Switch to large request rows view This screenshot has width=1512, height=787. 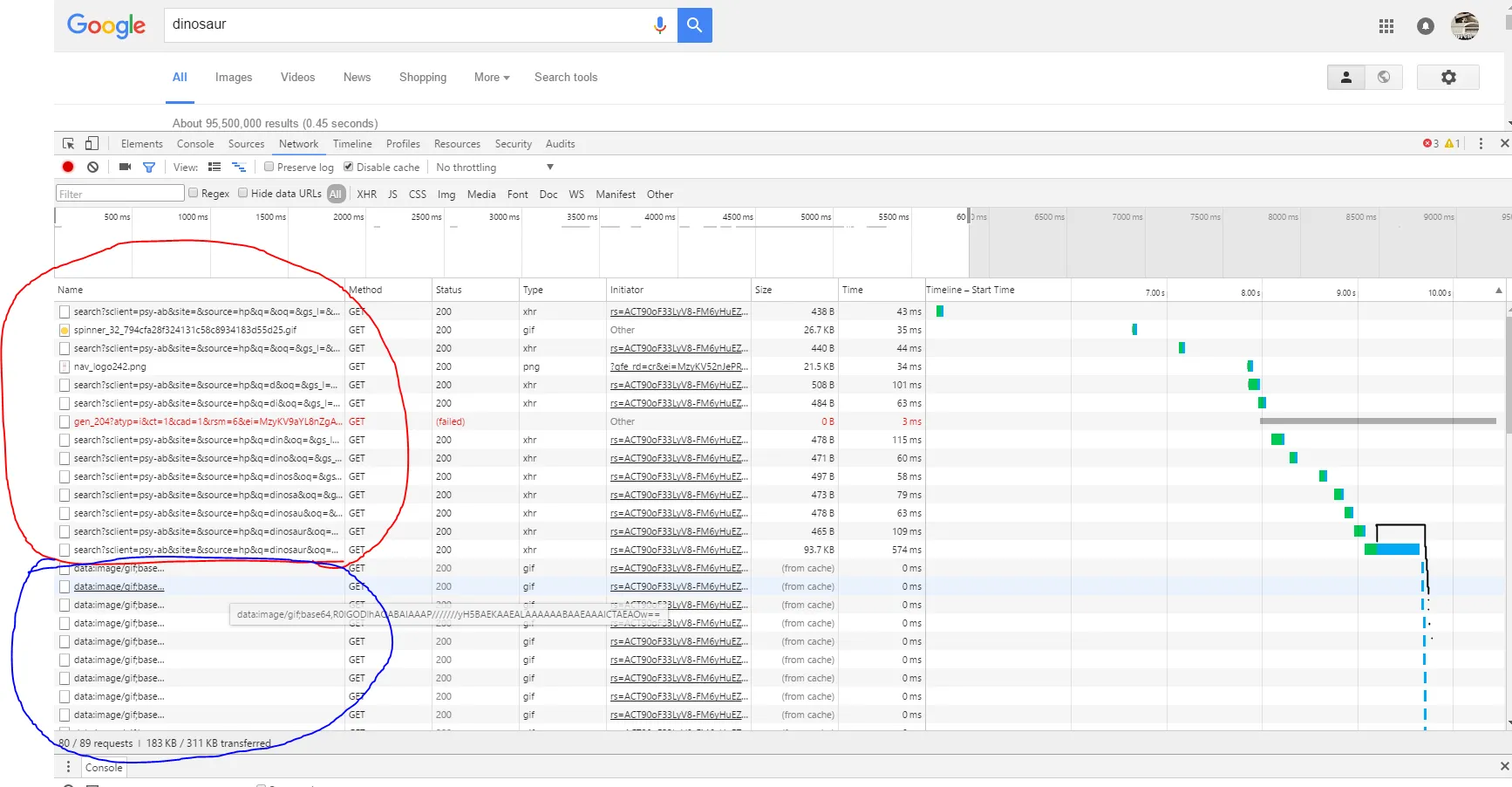pyautogui.click(x=215, y=167)
